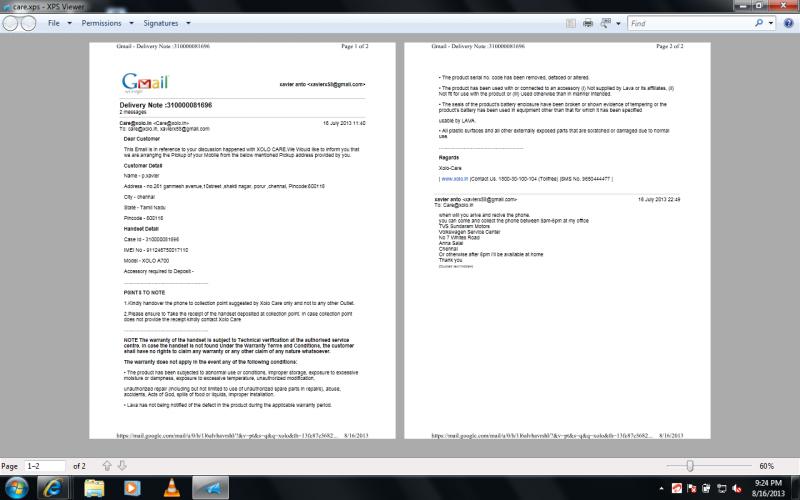The height and width of the screenshot is (500, 800).
Task: Open the Signatures menu
Action: [167, 23]
